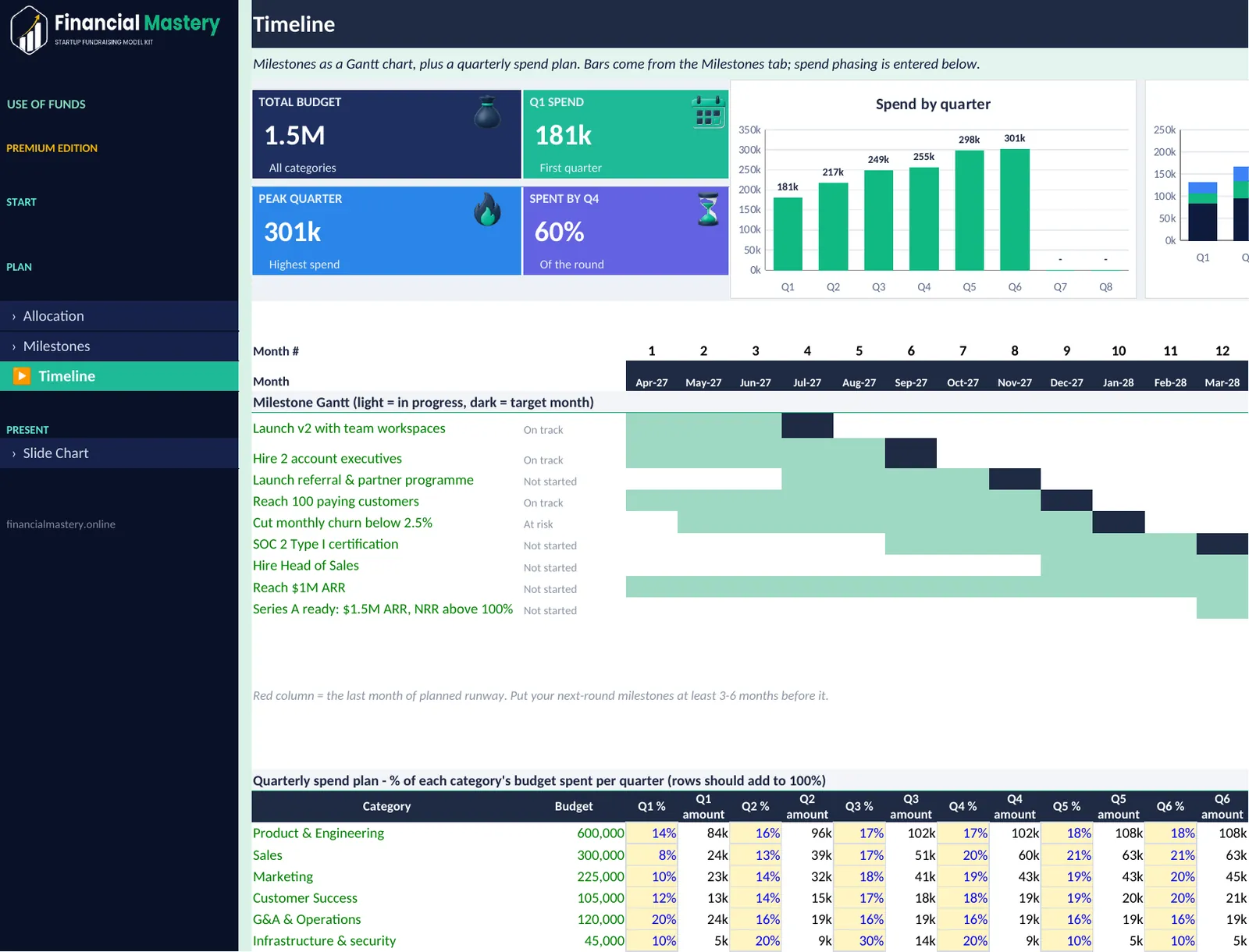Click the Hire 2 account executives milestone
This screenshot has height=952, width=1249.
tap(327, 459)
